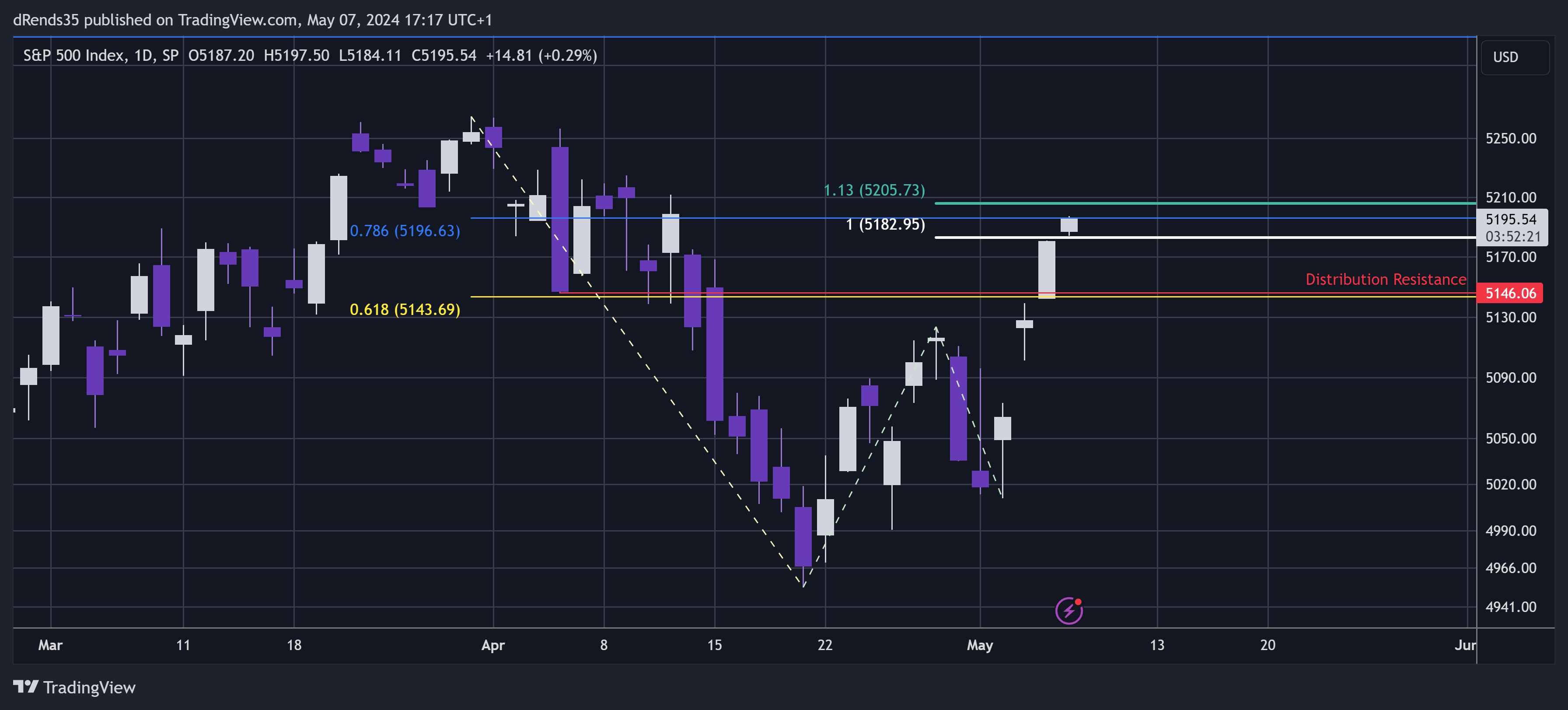The image size is (1568, 710).
Task: Select the 1.13 (5205.73) extension label
Action: click(x=874, y=190)
